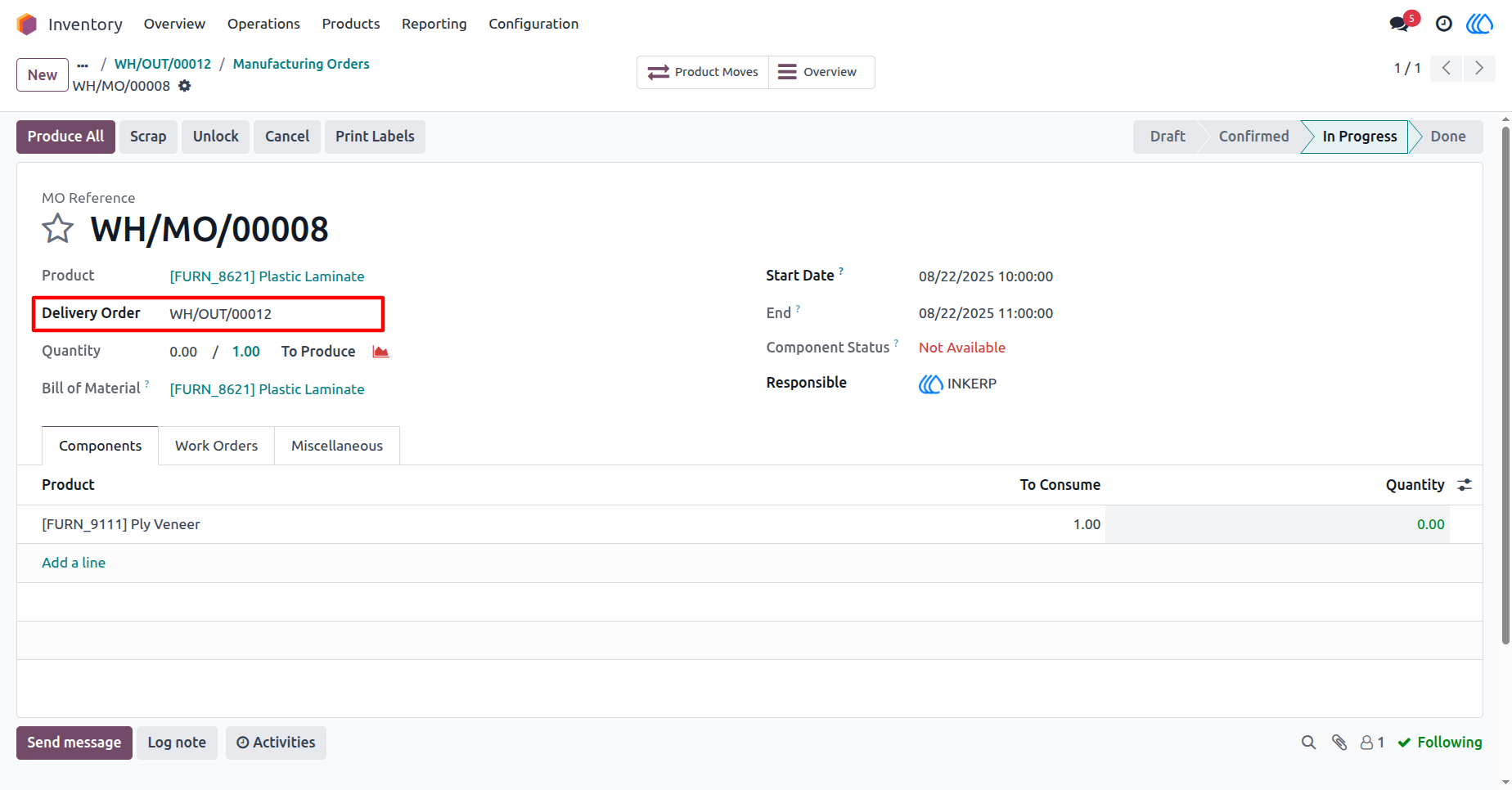Toggle the Following button
Viewport: 1512px width, 790px height.
(1440, 743)
